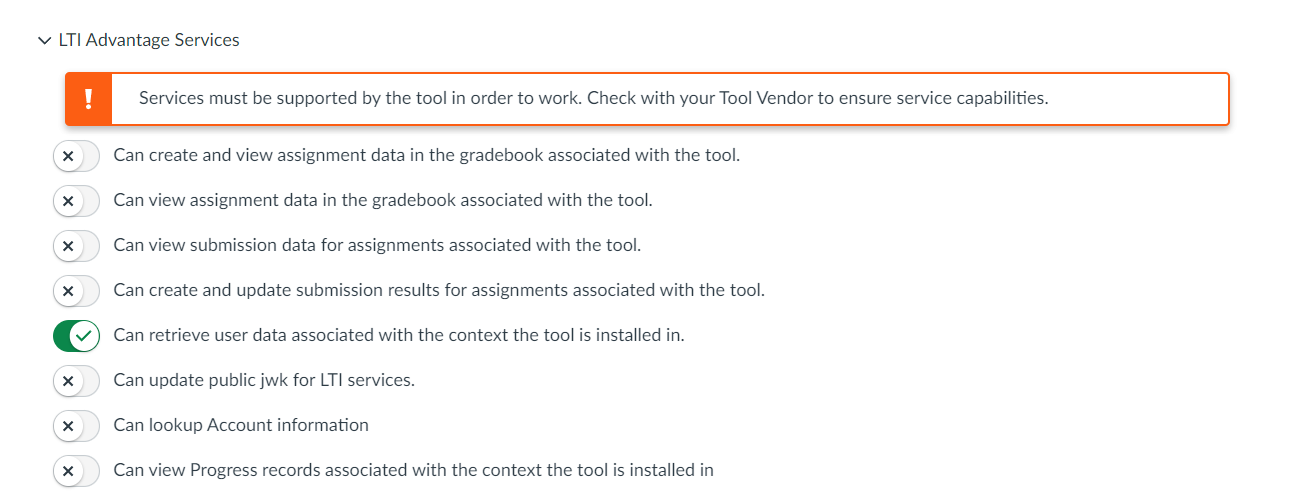Click the label 'Can lookup Account information'
The width and height of the screenshot is (1301, 502).
241,425
